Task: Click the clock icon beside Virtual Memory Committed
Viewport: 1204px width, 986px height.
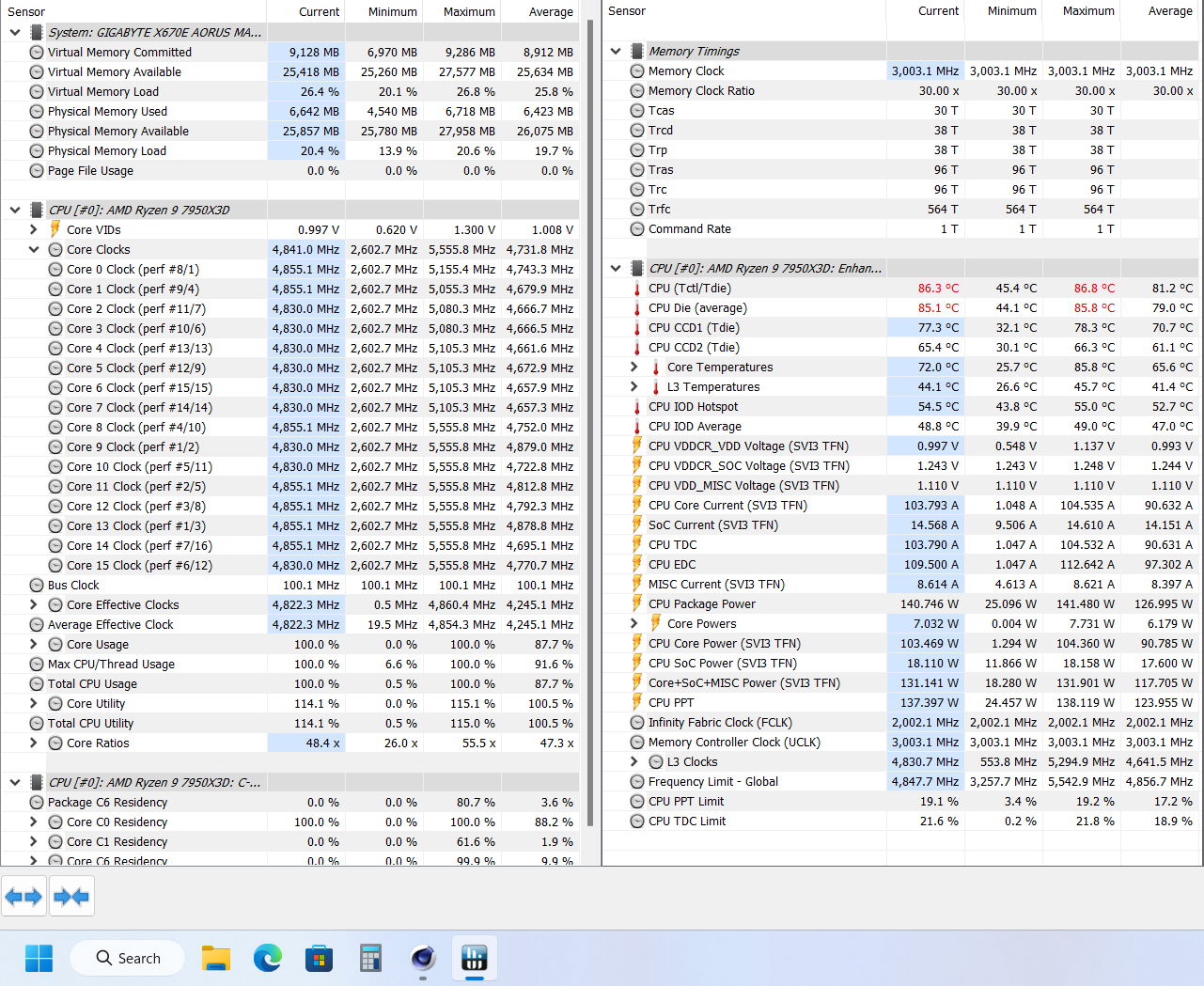Action: pyautogui.click(x=37, y=53)
